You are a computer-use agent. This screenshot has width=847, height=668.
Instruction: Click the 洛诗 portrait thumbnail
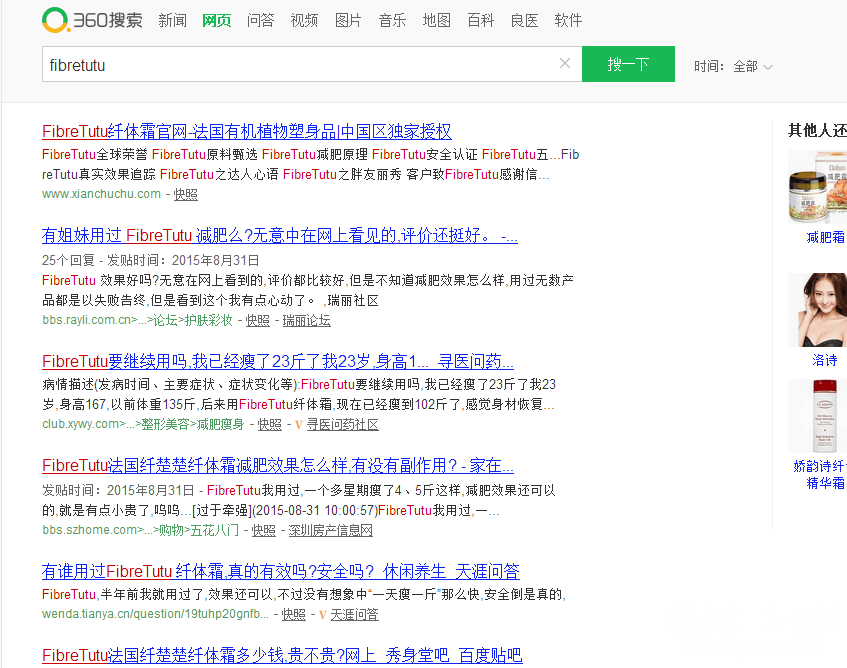coord(817,310)
